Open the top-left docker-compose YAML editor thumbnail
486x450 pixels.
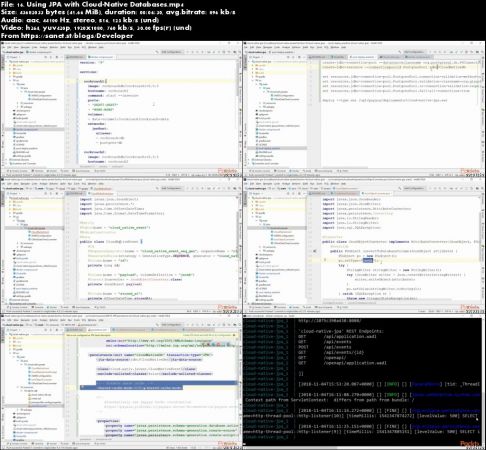tap(121, 109)
